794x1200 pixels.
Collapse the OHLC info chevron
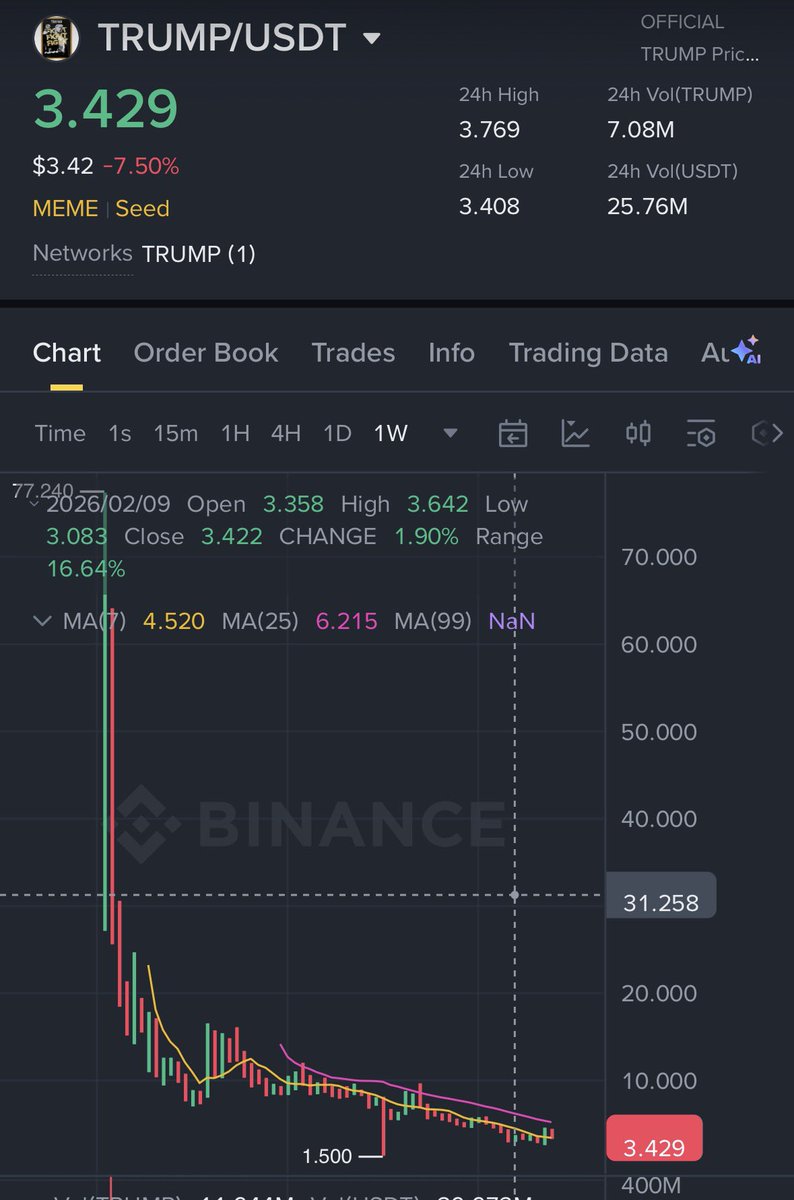35,503
